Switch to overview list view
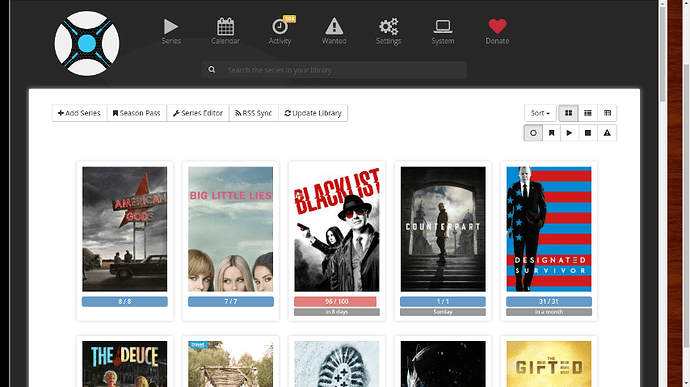Image resolution: width=690 pixels, height=387 pixels. [587, 113]
